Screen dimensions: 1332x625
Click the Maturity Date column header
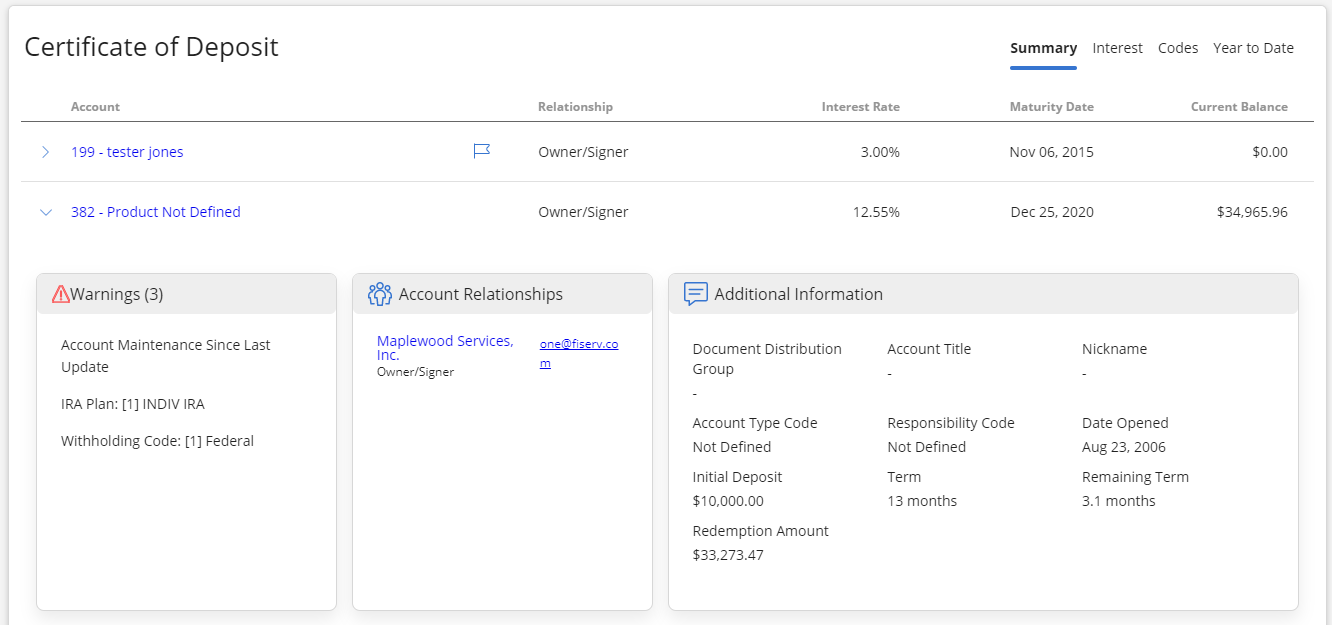tap(1051, 107)
